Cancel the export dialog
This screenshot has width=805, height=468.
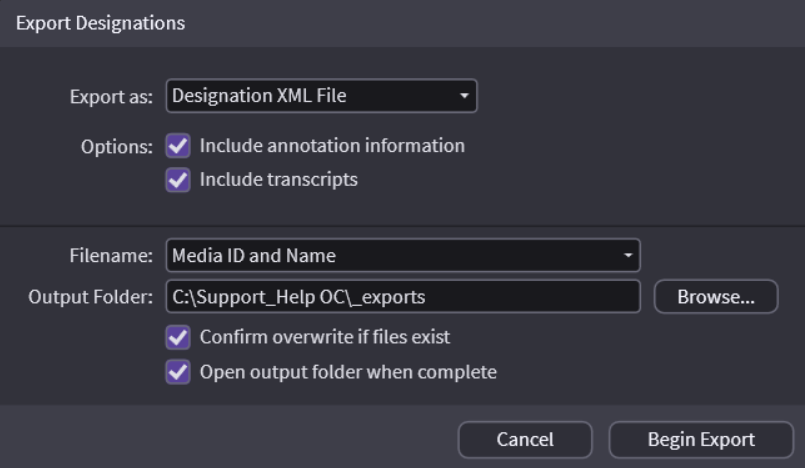525,439
